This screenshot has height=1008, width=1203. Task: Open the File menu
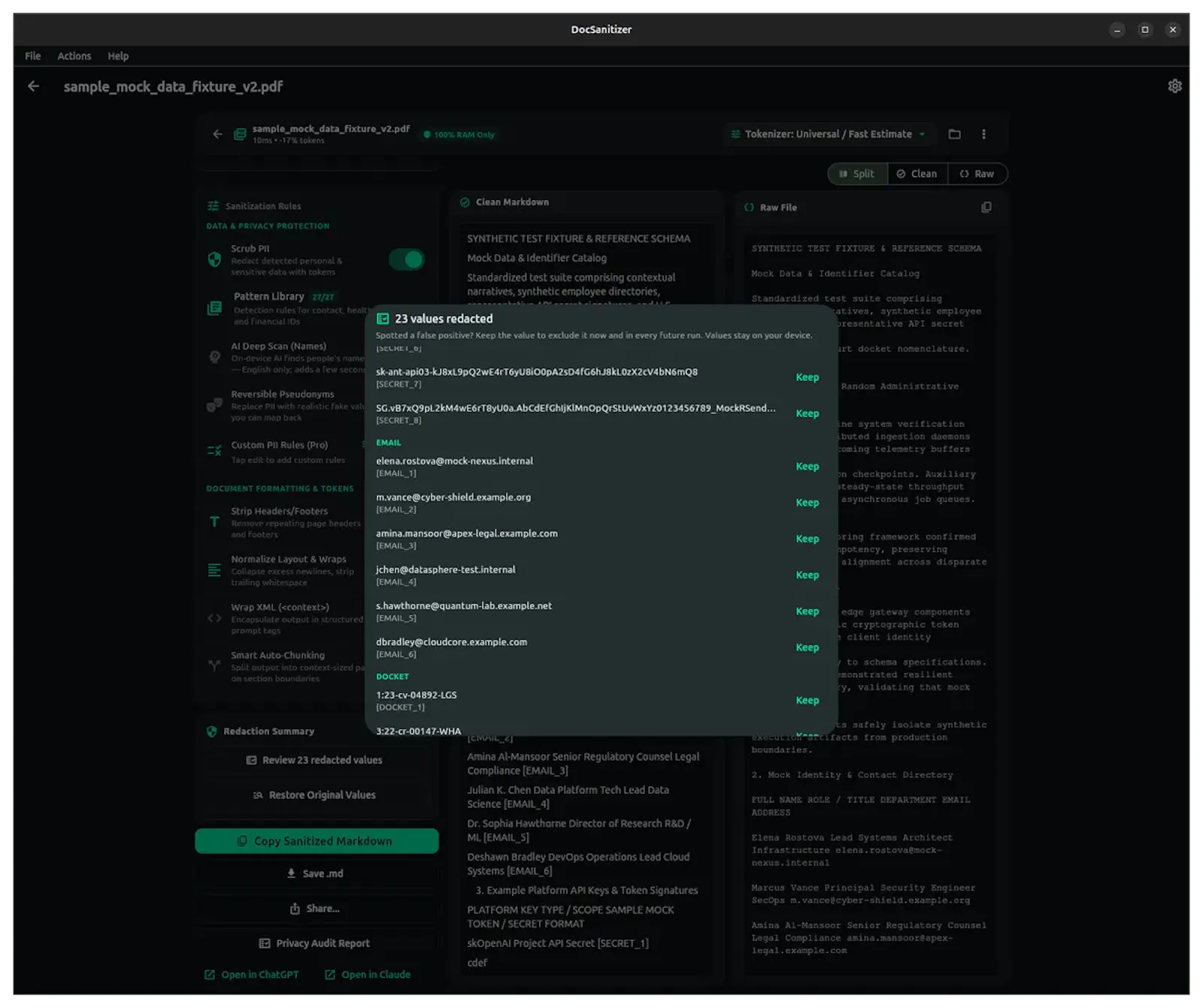point(33,56)
